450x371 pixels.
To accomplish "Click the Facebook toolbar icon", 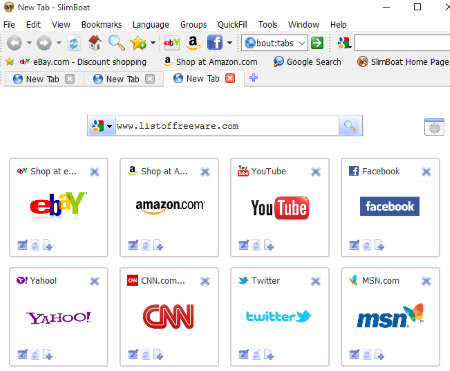I will tap(215, 43).
